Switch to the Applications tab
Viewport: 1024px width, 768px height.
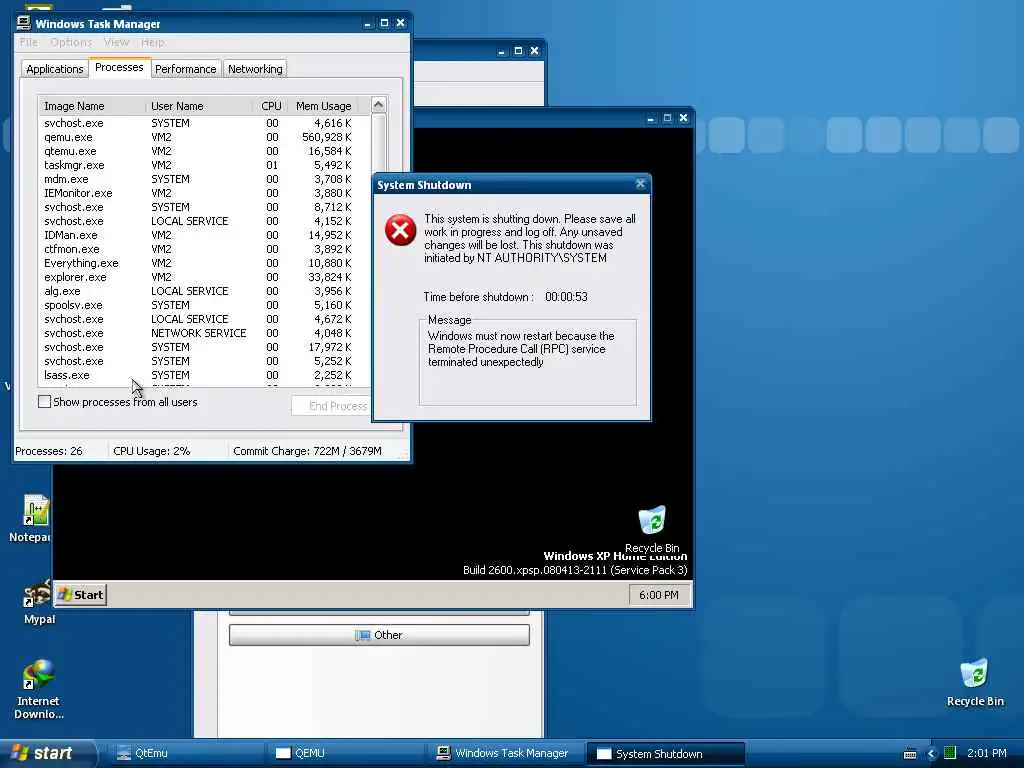(x=55, y=69)
